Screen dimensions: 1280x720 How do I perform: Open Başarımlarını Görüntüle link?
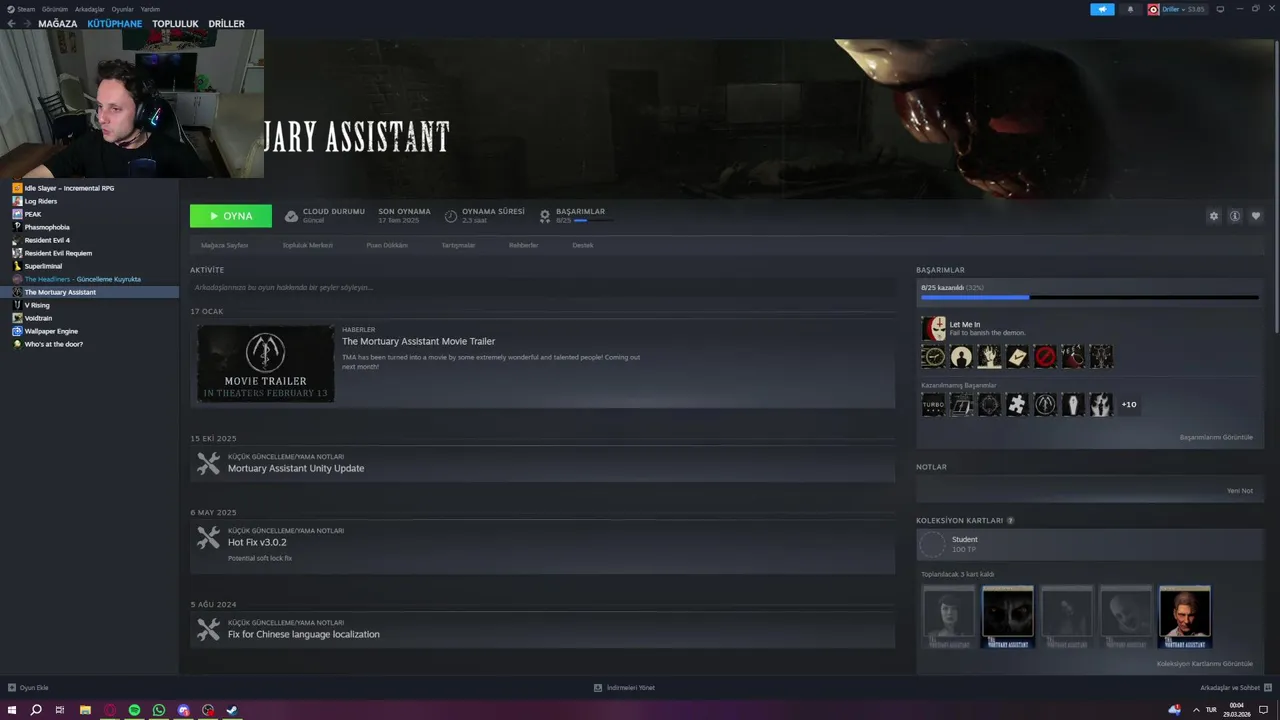click(1216, 437)
